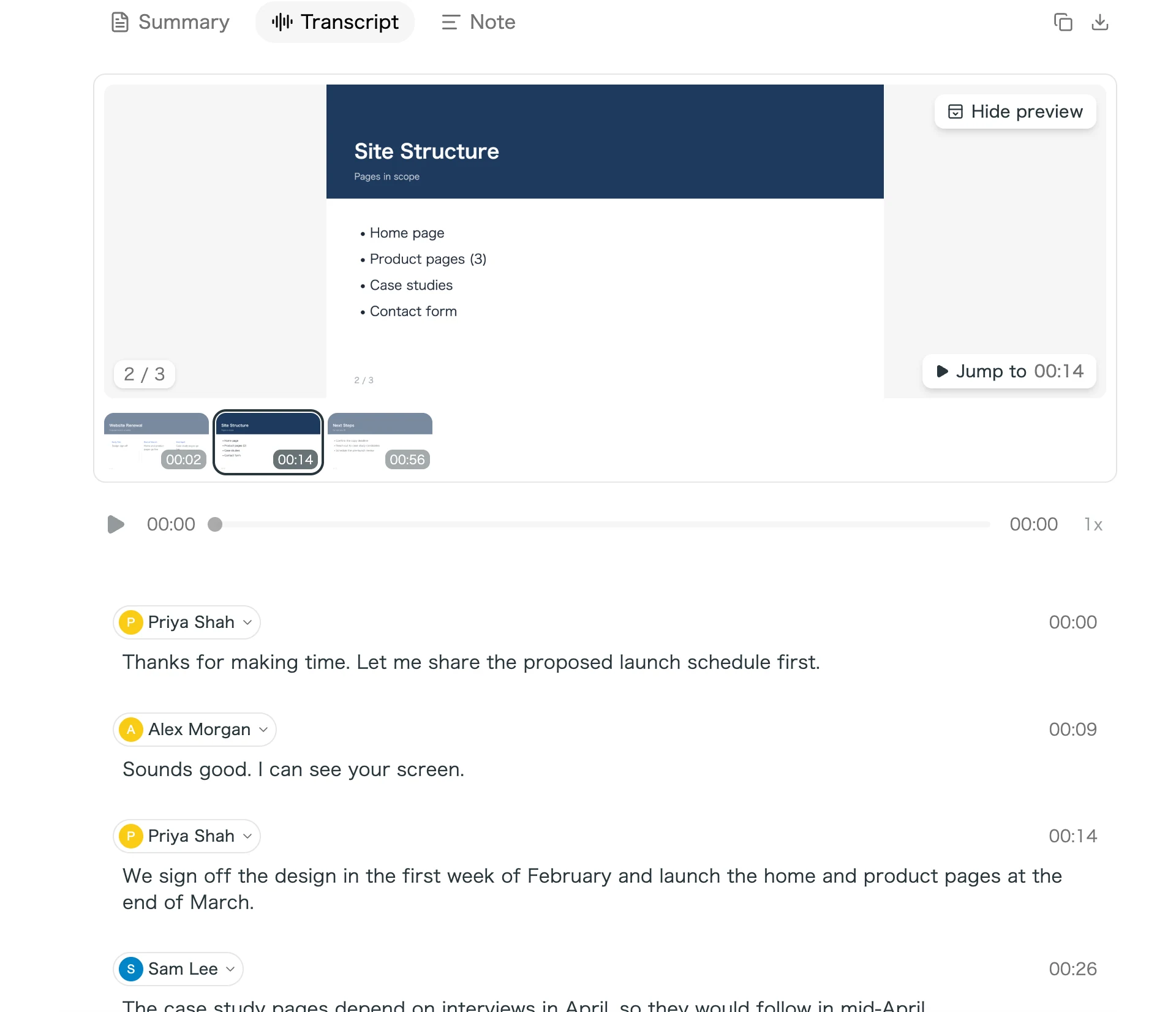The width and height of the screenshot is (1176, 1012).
Task: Click the 00:26 transcript timestamp
Action: 1072,969
